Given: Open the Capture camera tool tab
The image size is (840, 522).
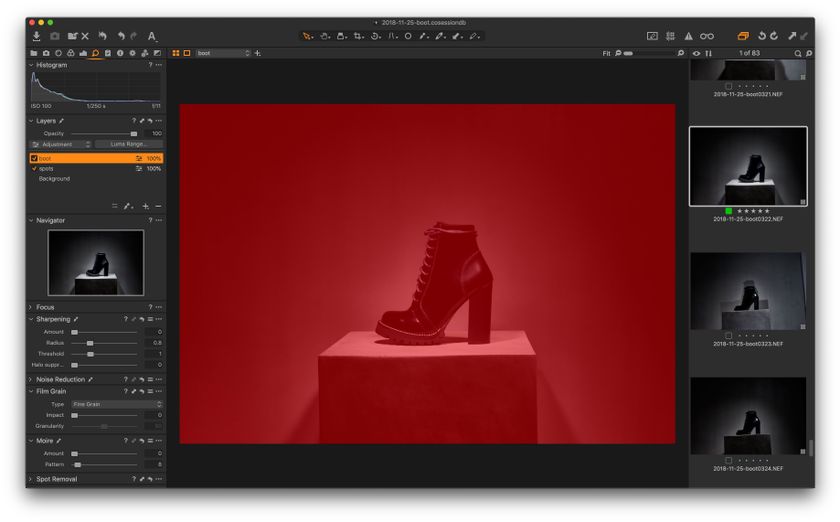Looking at the screenshot, I should 46,53.
